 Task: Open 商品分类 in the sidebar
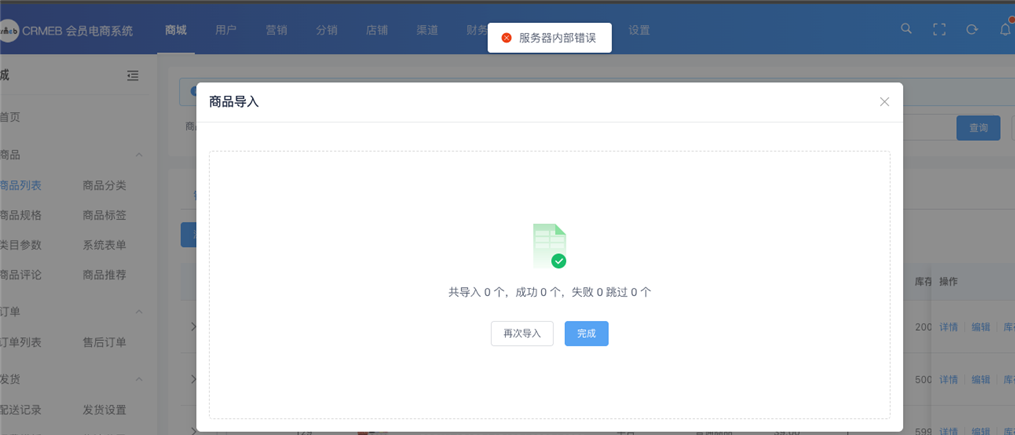pos(104,185)
